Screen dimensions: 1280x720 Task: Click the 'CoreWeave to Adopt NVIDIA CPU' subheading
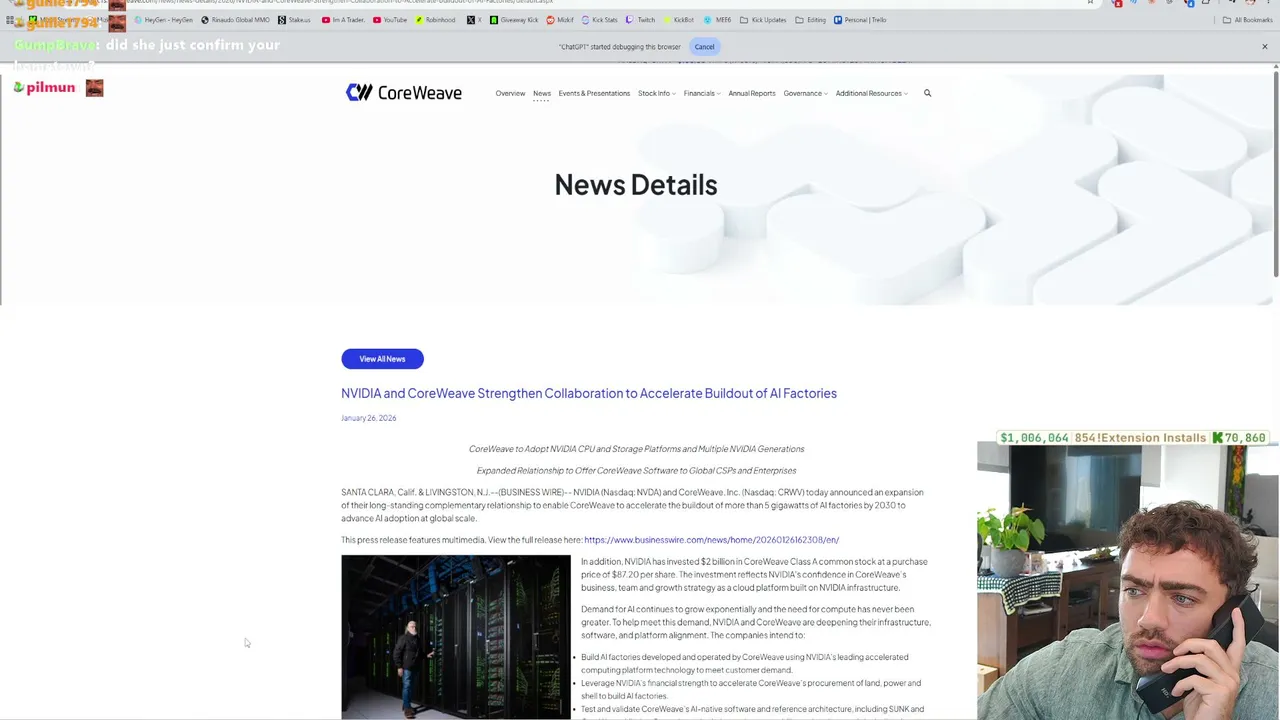(636, 449)
